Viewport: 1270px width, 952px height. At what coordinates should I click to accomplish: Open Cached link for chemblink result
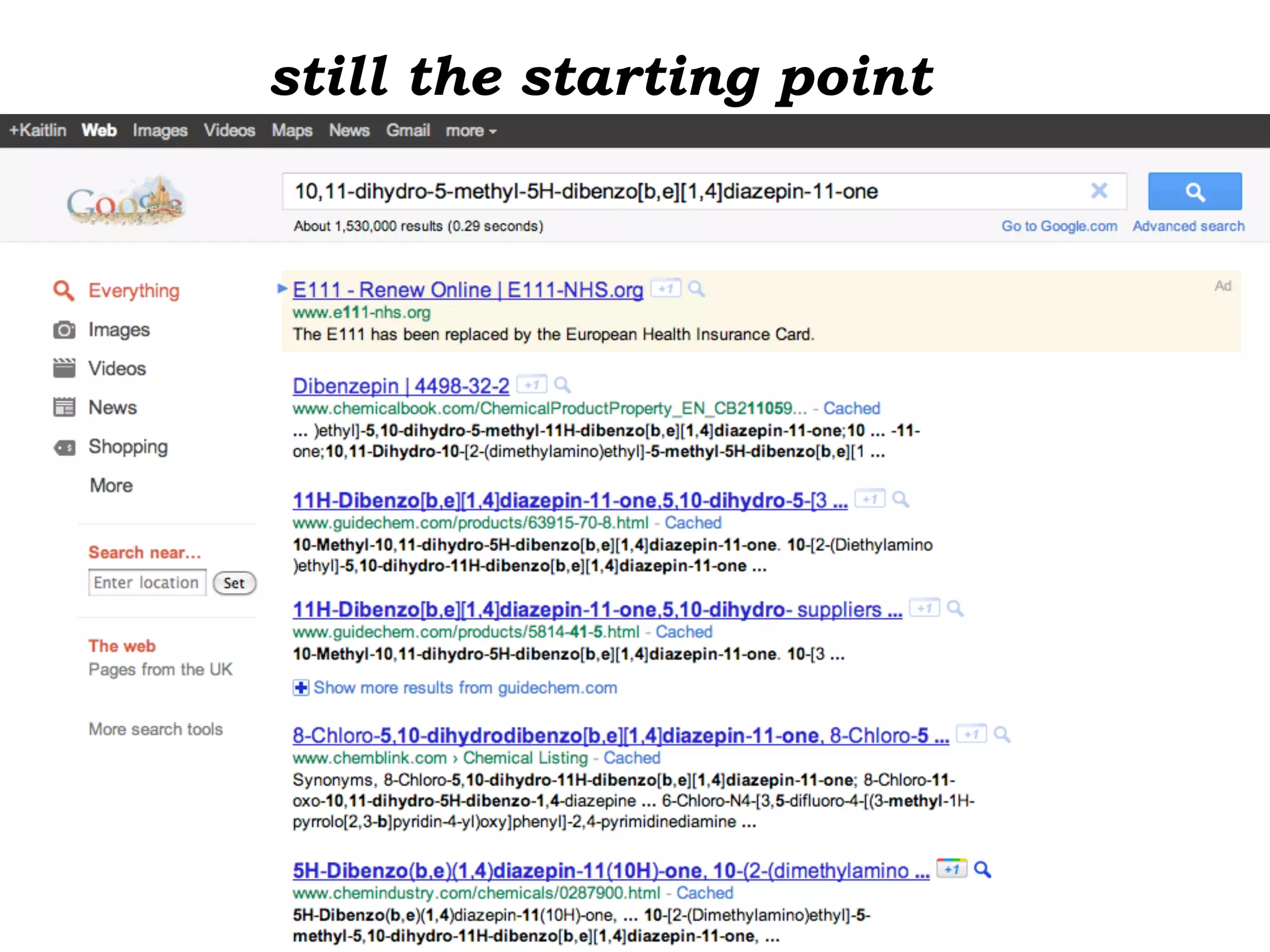click(632, 757)
